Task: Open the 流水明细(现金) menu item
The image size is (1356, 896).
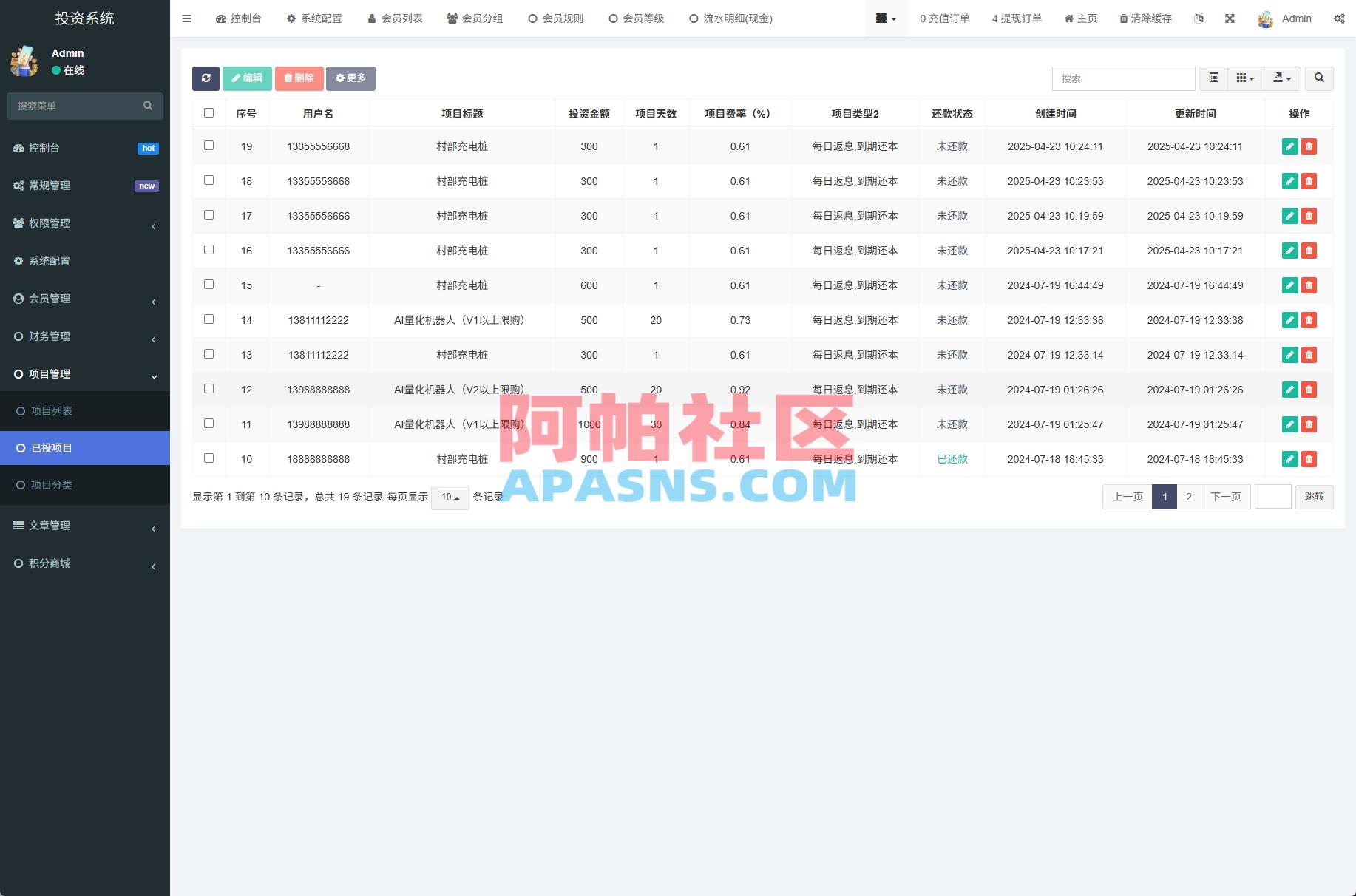Action: tap(730, 18)
